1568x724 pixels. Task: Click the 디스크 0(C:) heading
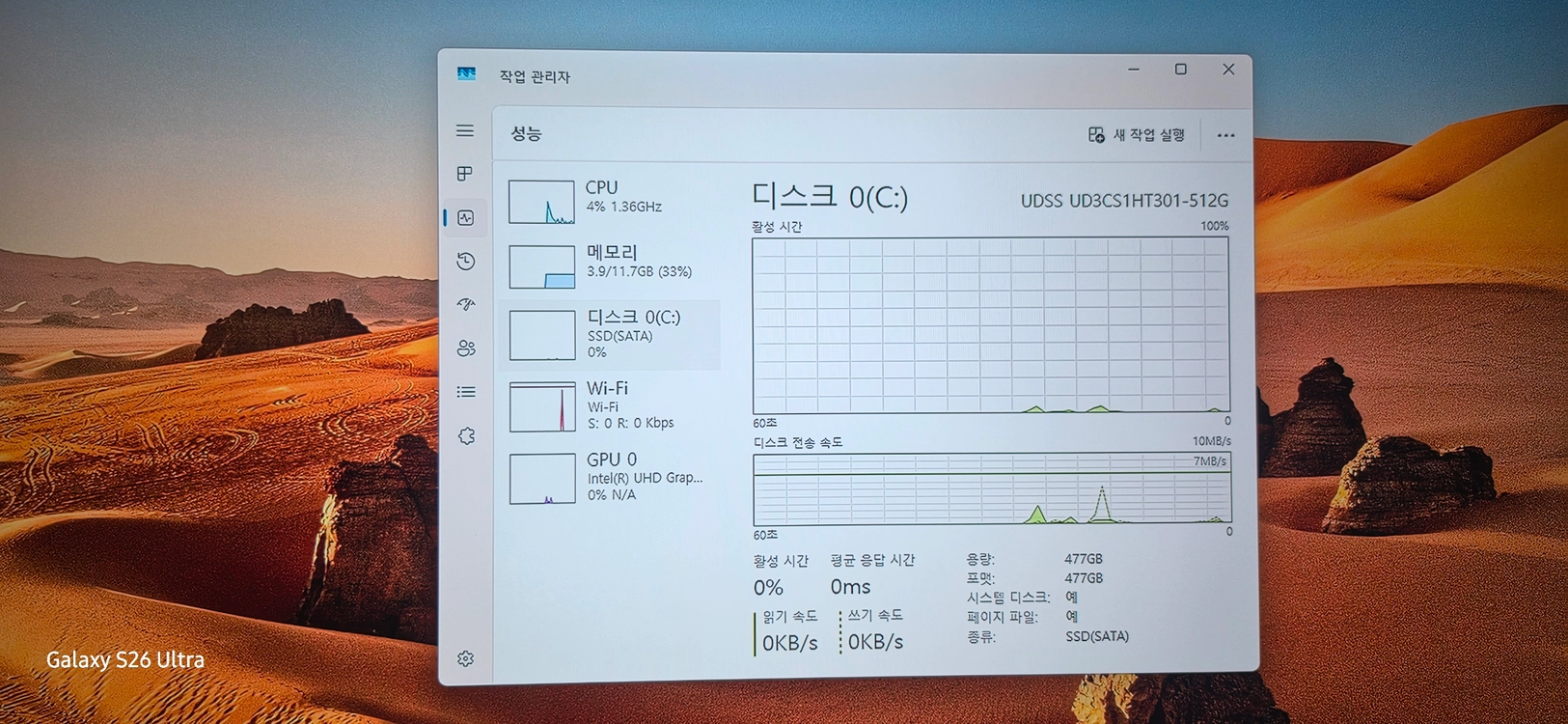(830, 197)
